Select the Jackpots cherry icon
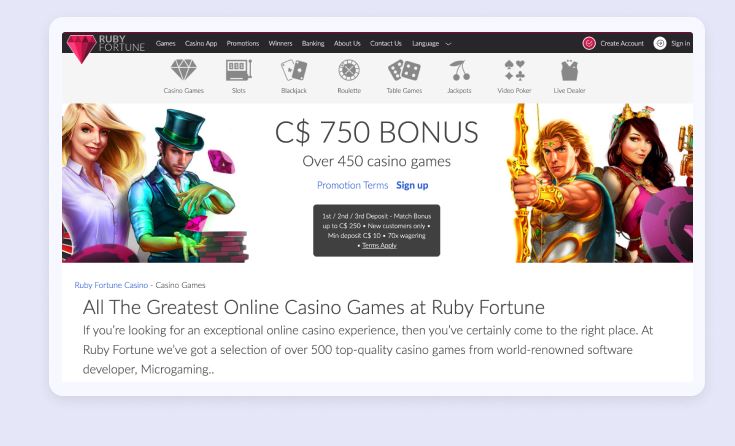 (459, 70)
